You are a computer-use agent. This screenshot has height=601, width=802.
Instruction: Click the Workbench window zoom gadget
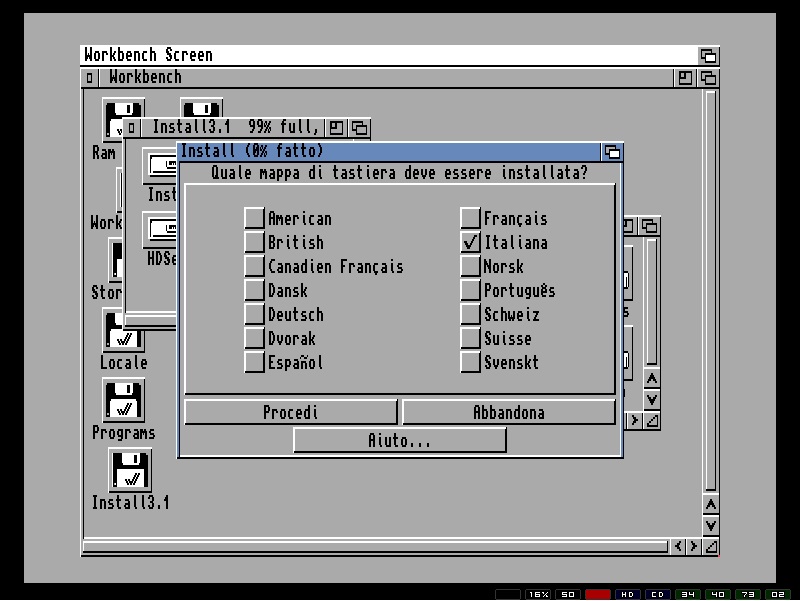pyautogui.click(x=685, y=78)
